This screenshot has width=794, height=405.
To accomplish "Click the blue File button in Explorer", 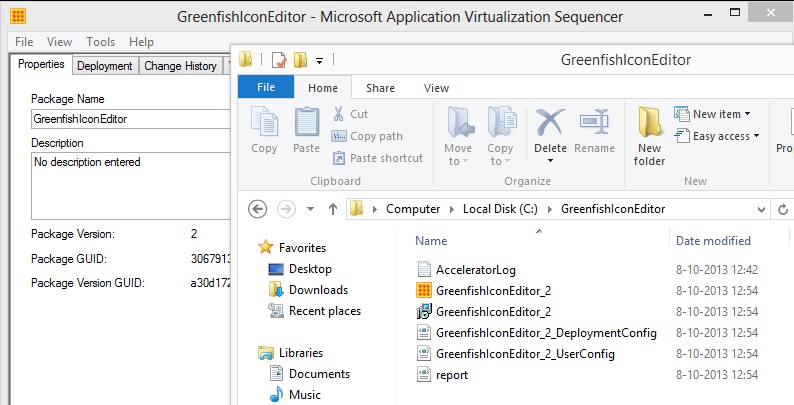I will click(x=266, y=88).
